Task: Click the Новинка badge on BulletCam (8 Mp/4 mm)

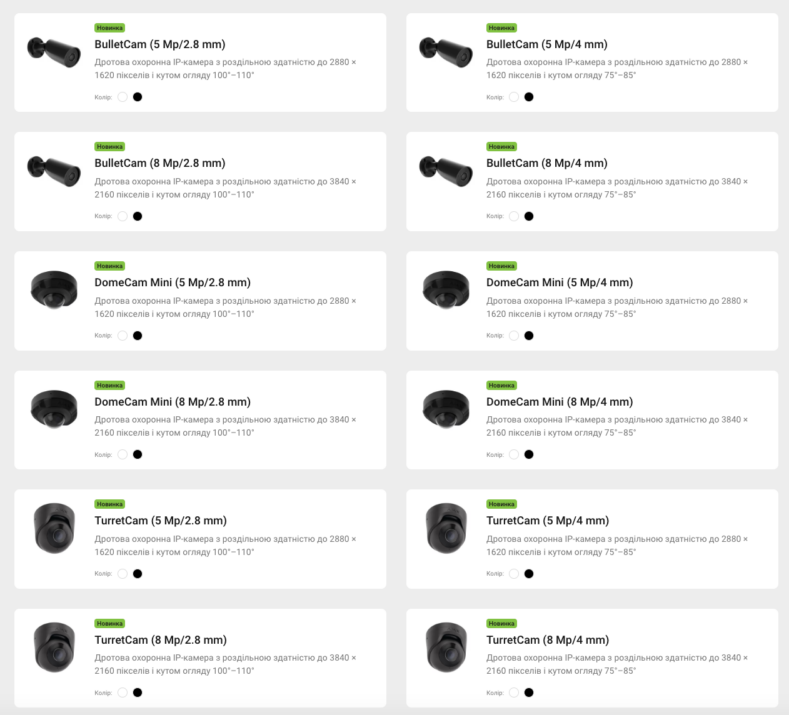Action: click(x=502, y=146)
